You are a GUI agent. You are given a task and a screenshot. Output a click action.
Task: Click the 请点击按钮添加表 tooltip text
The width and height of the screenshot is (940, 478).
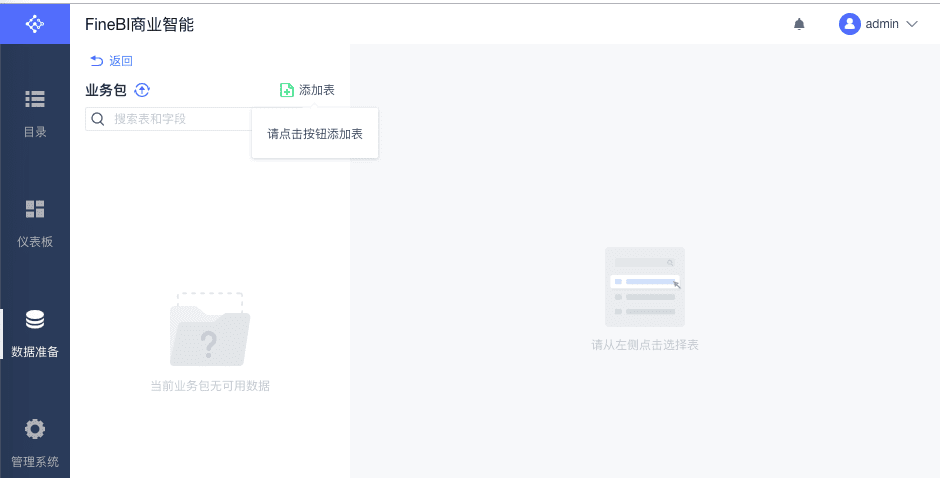point(315,134)
